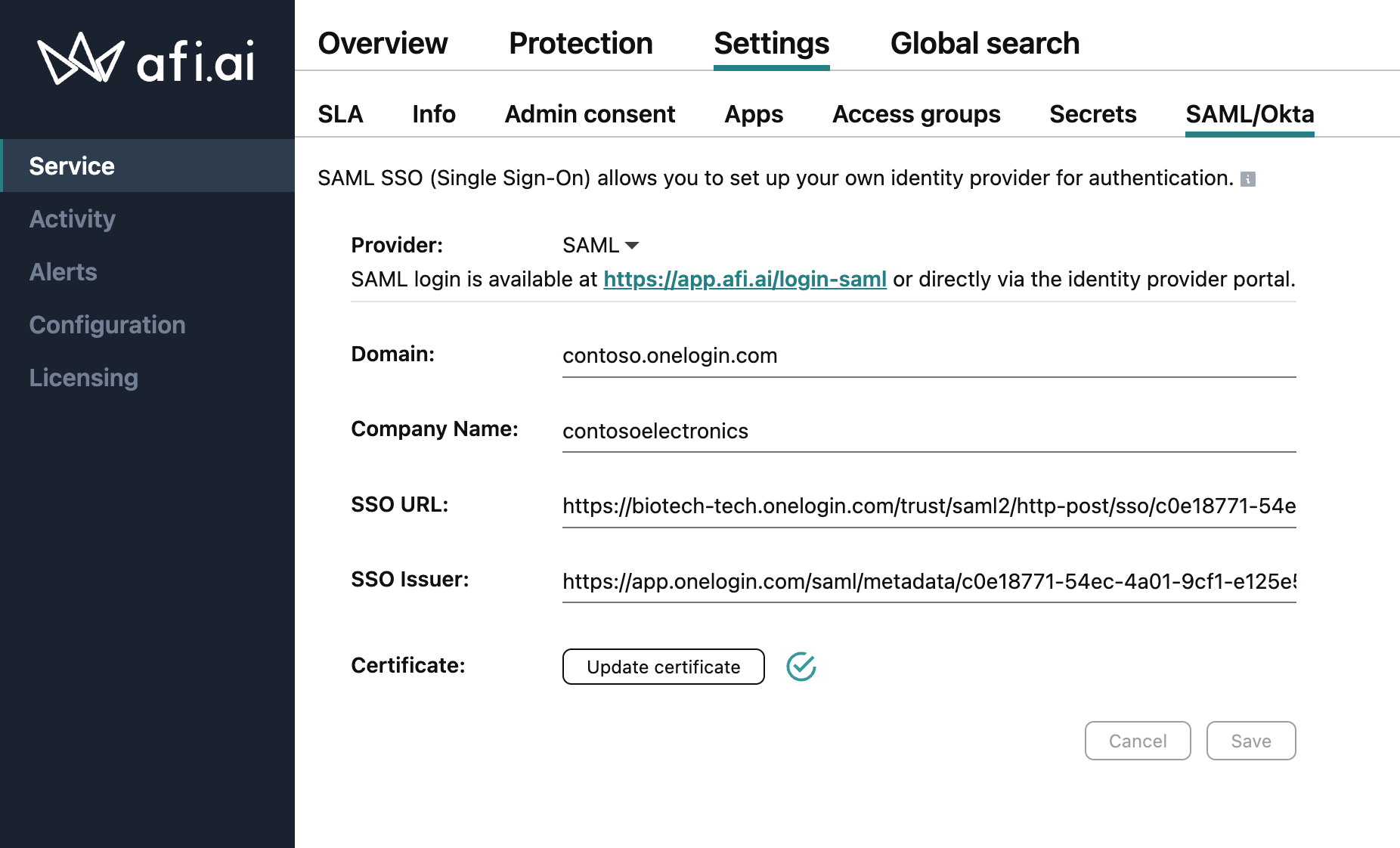The height and width of the screenshot is (848, 1400).
Task: Click the info icon after SAML SSO description
Action: tap(1248, 179)
